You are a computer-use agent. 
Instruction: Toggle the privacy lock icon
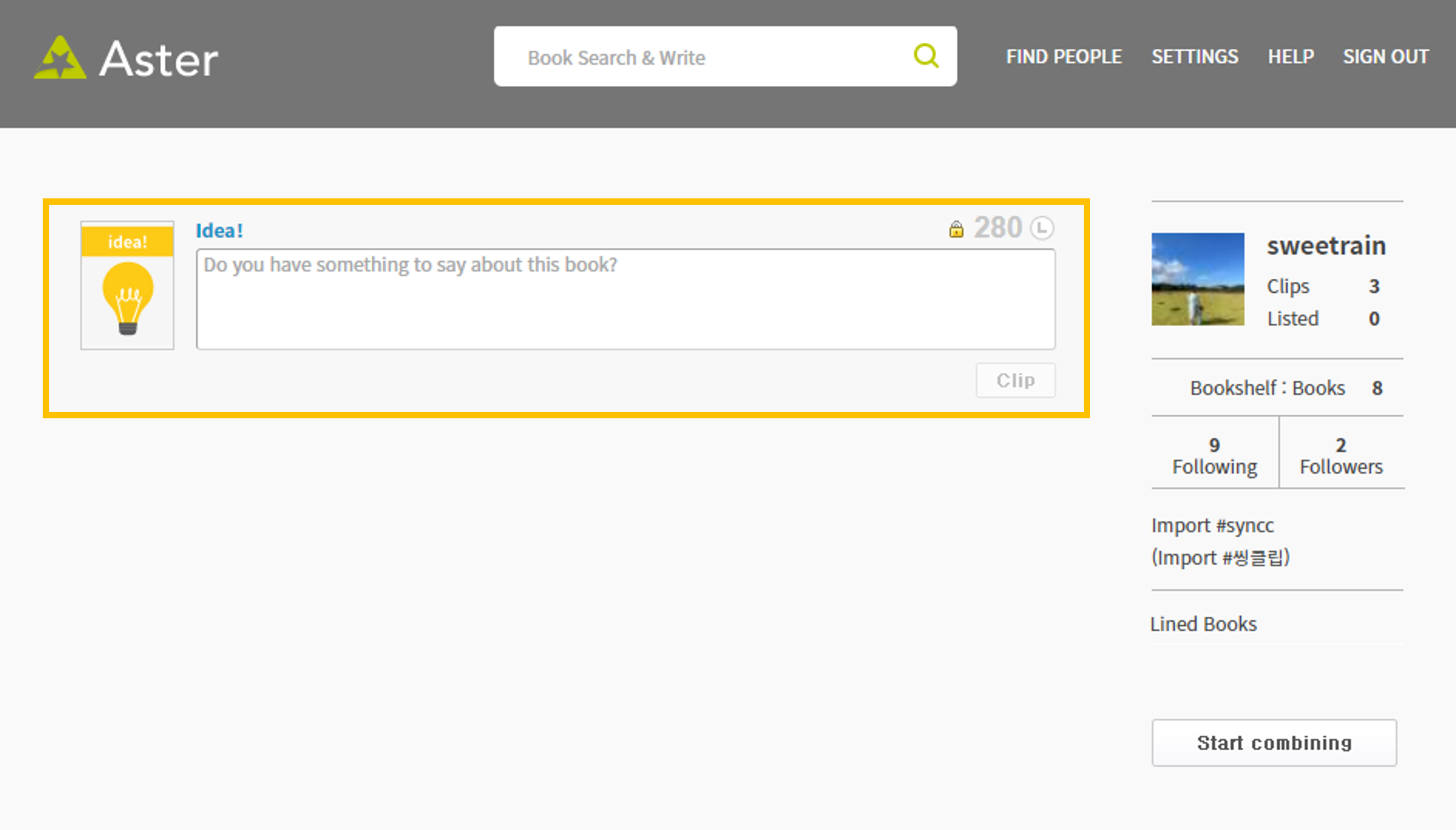pos(956,229)
